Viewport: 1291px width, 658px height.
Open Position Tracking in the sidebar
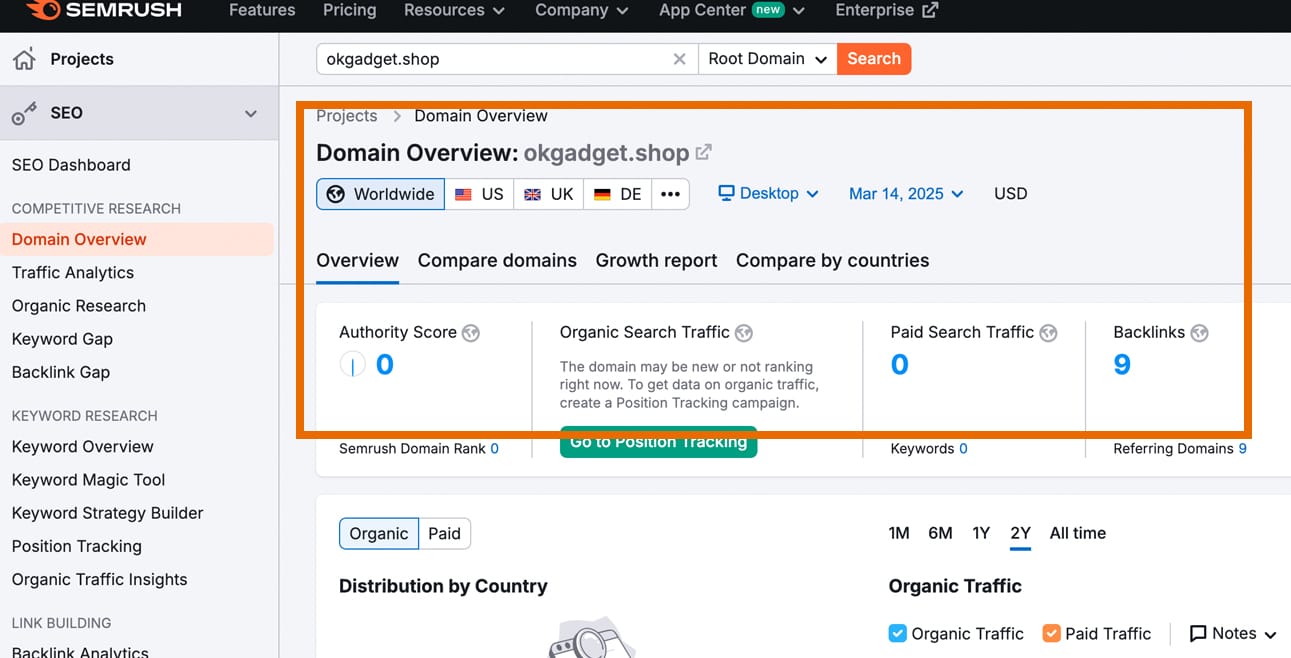click(x=77, y=546)
